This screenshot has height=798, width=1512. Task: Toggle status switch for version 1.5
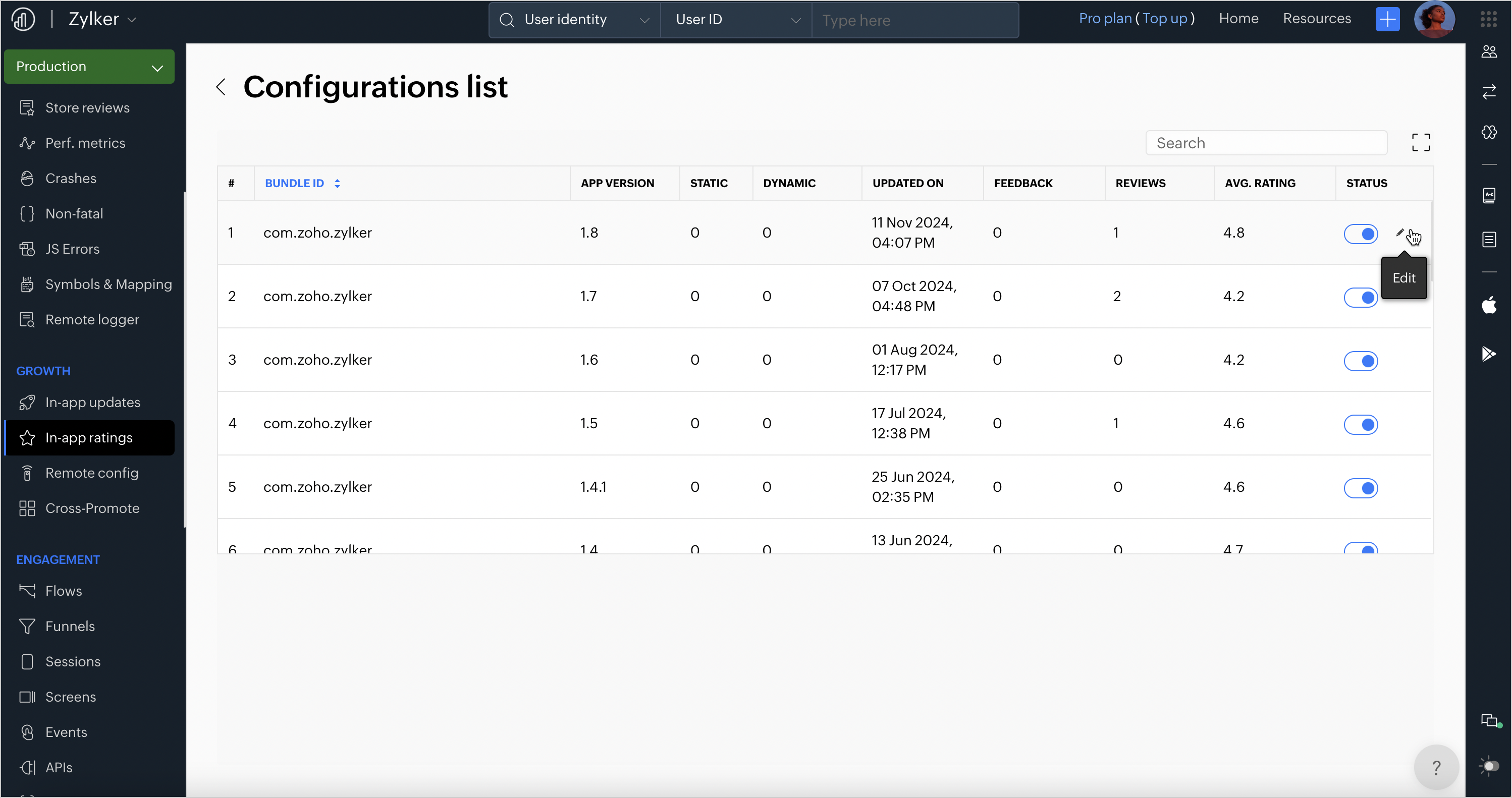[1361, 424]
